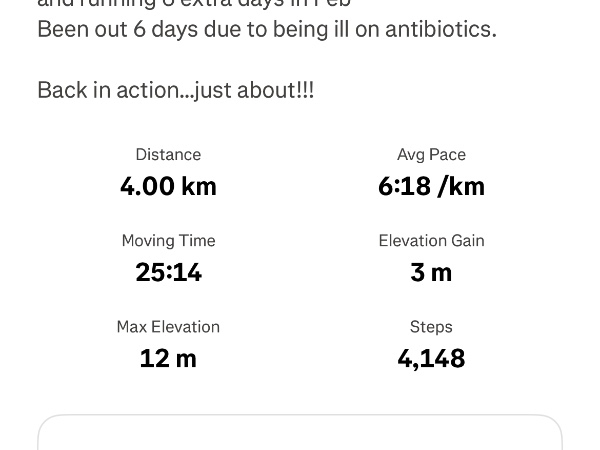Viewport: 600px width, 450px height.
Task: Click the 3 m elevation gain value
Action: point(431,272)
